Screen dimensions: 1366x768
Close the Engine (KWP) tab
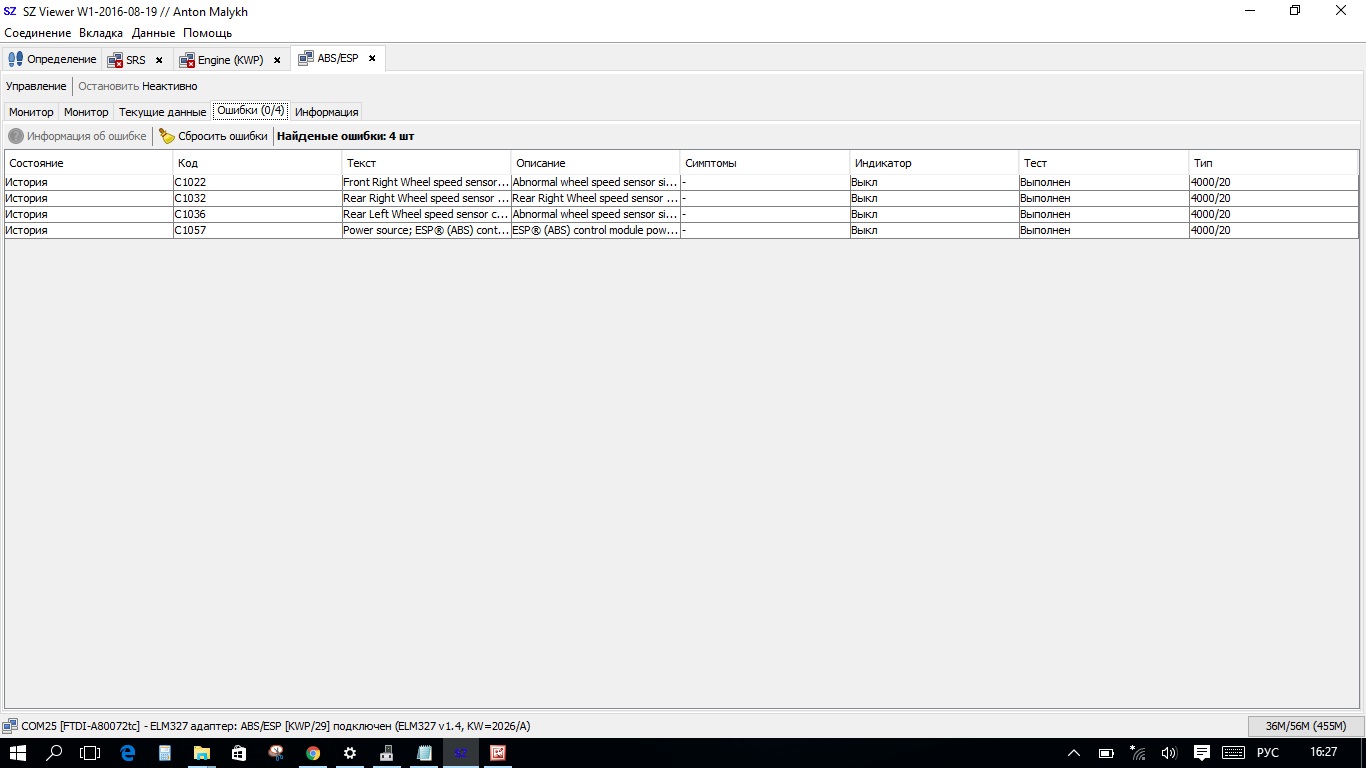(277, 60)
